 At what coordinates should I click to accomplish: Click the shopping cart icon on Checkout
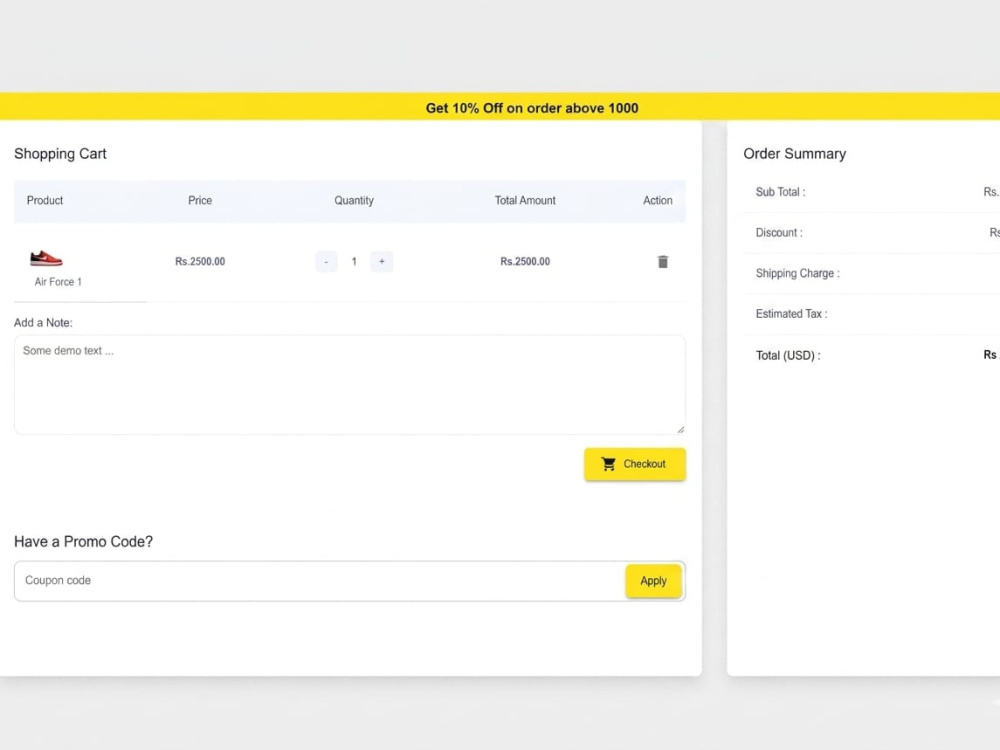coord(608,464)
